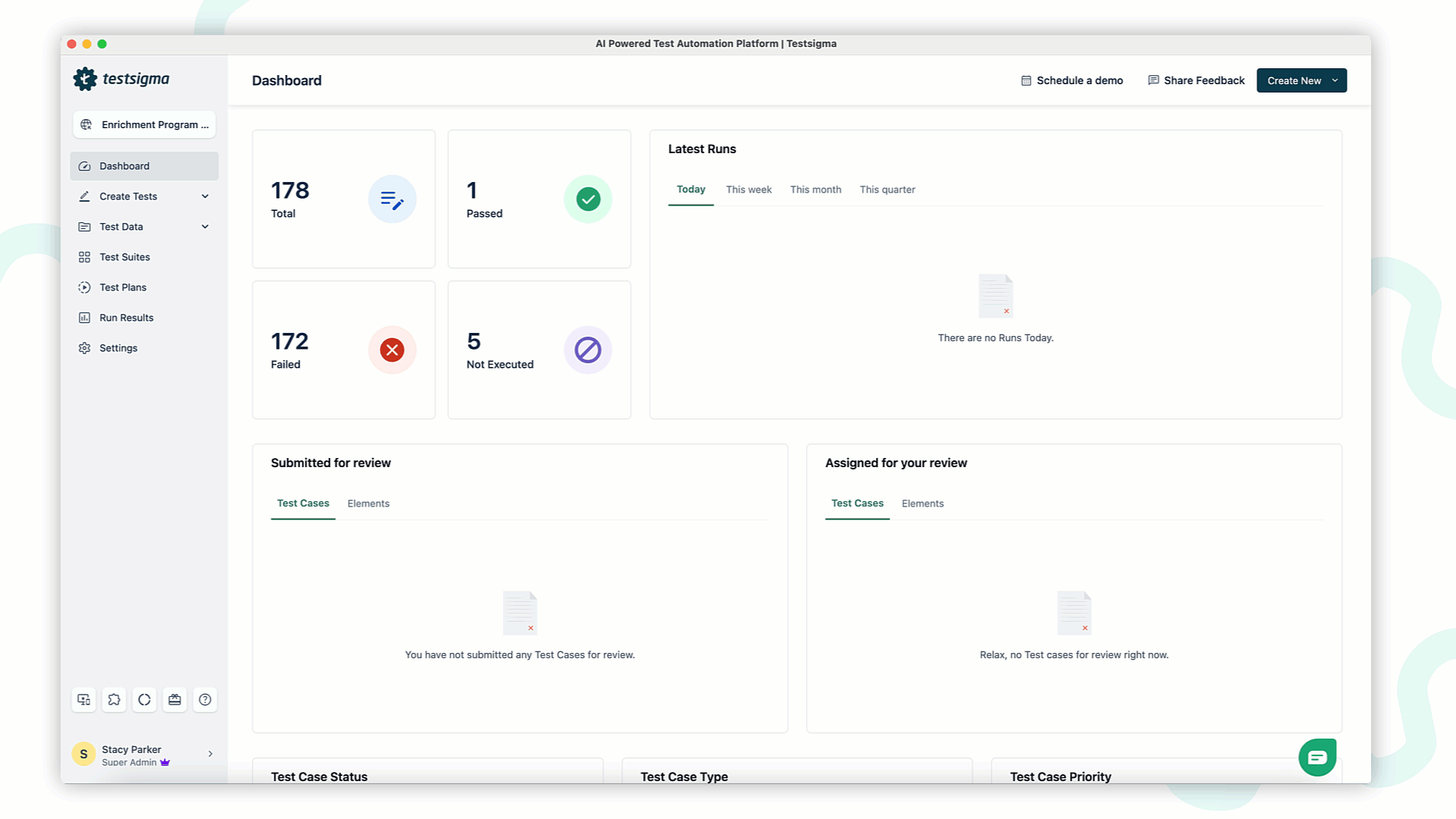The image size is (1456, 819).
Task: Click the 178 Total count
Action: point(290,190)
